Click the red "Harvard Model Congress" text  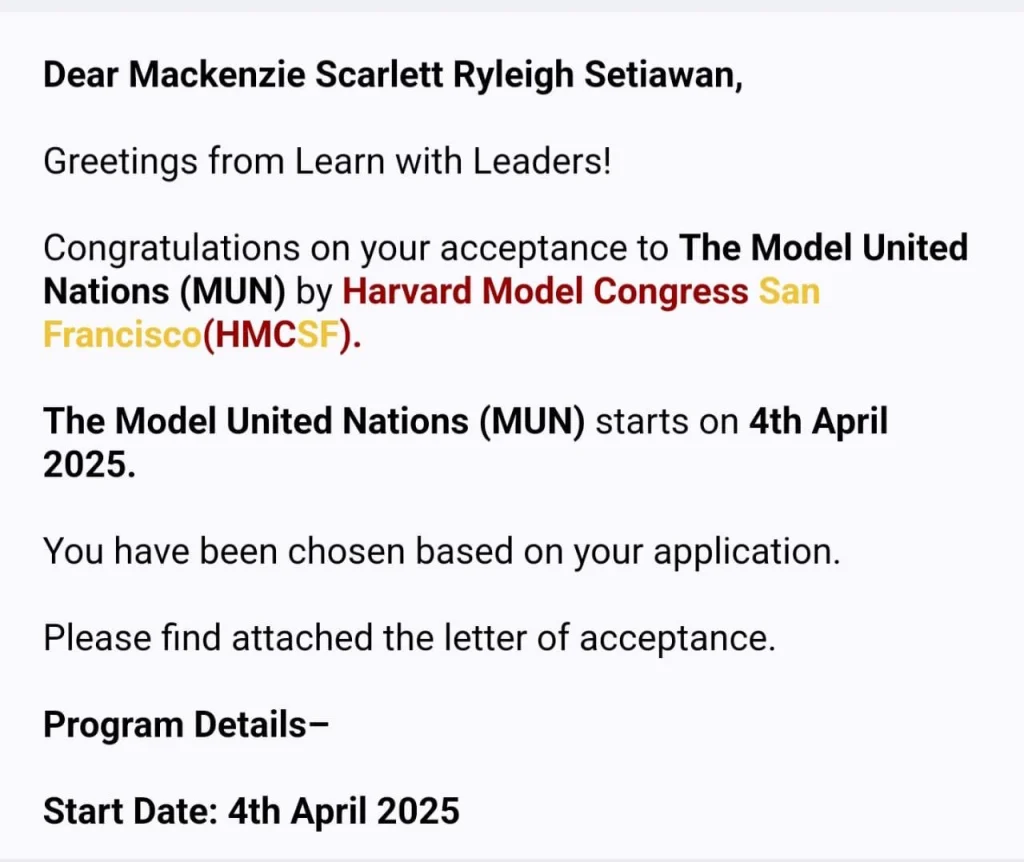click(545, 291)
